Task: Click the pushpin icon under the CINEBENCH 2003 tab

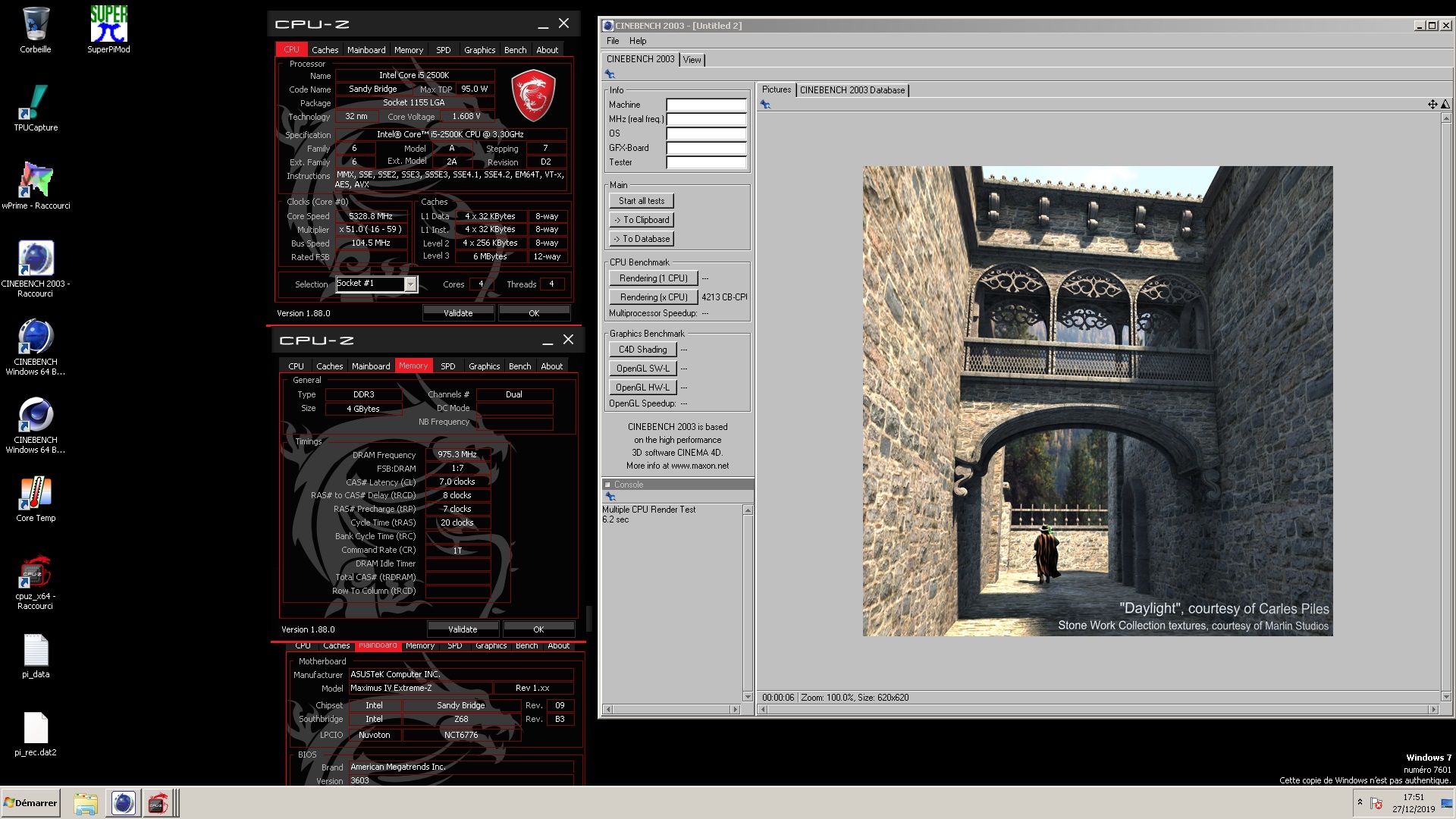Action: click(610, 74)
